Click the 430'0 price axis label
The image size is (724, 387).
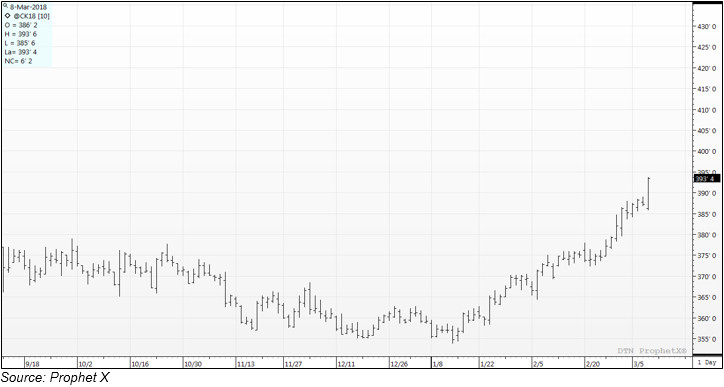pos(707,27)
